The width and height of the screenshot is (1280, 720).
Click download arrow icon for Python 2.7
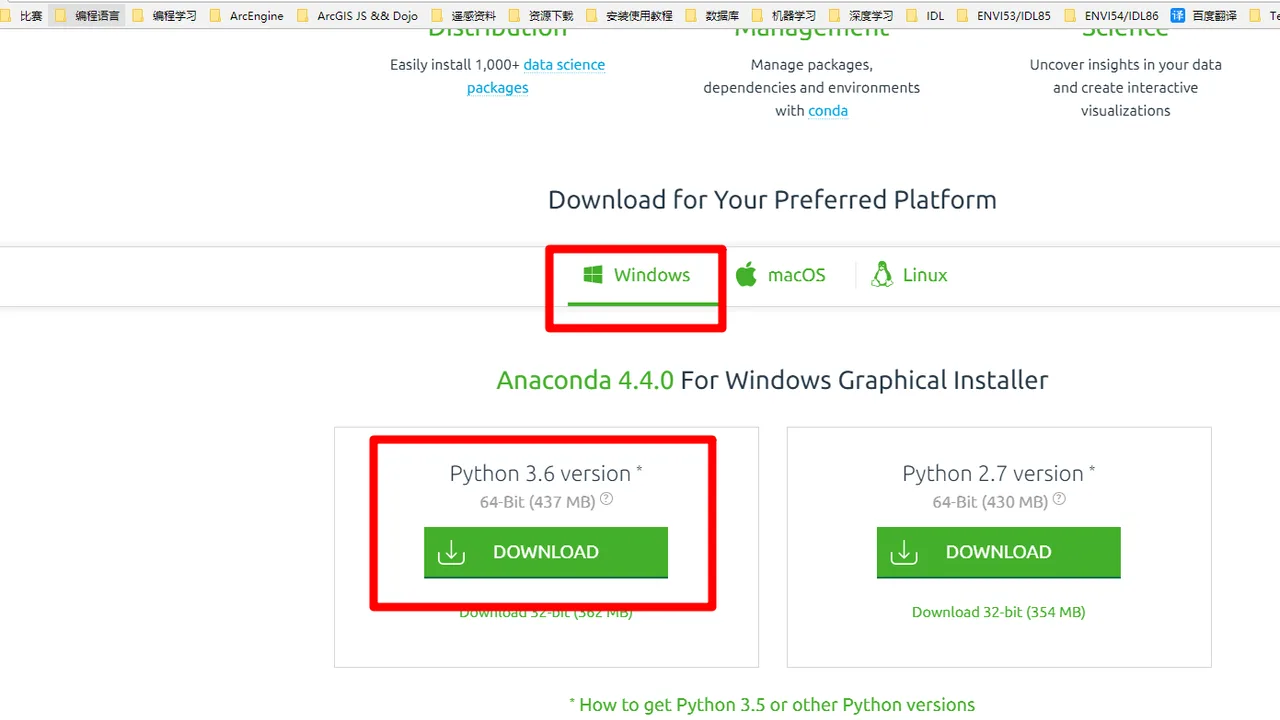904,552
